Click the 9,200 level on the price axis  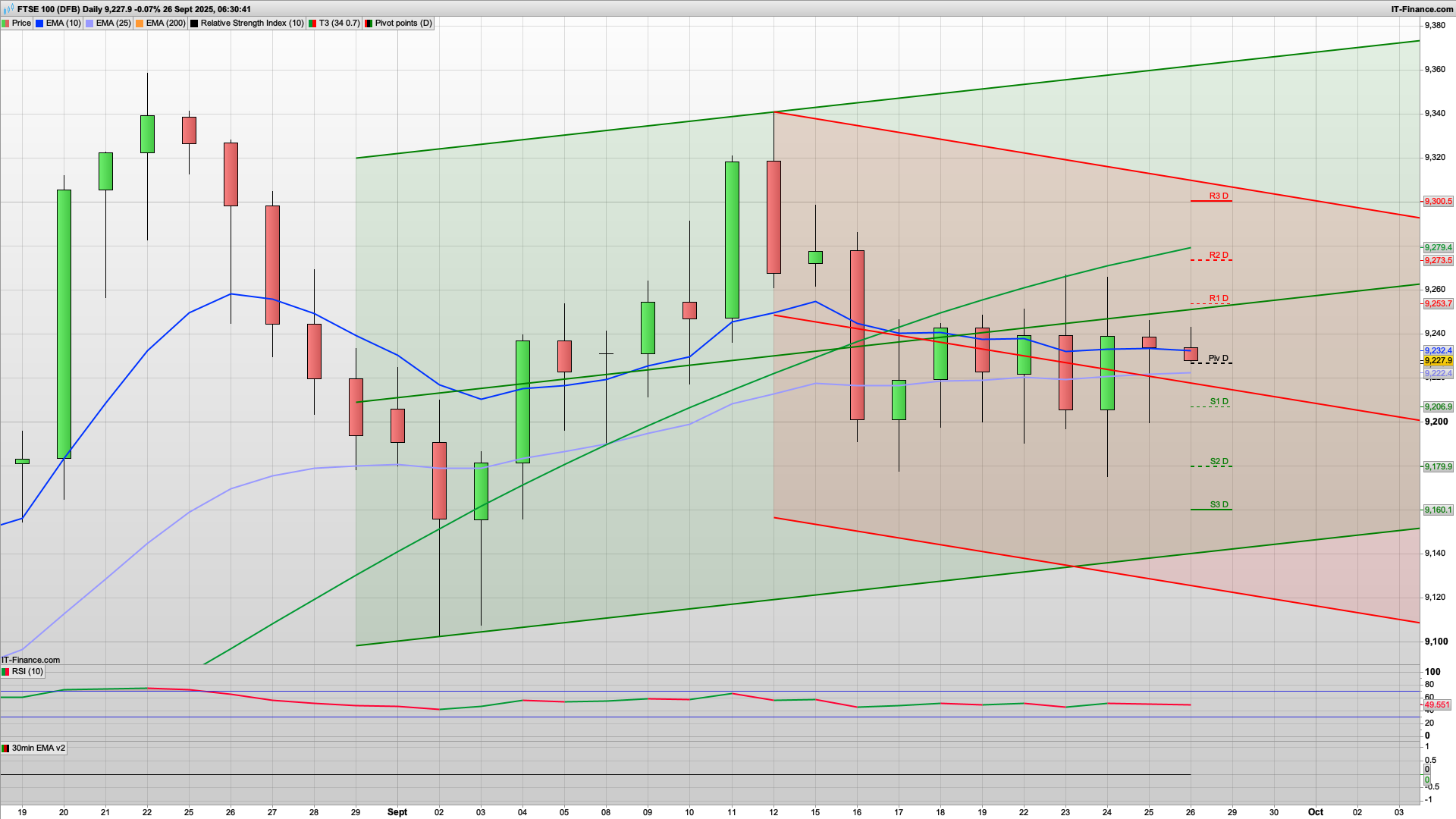1436,422
